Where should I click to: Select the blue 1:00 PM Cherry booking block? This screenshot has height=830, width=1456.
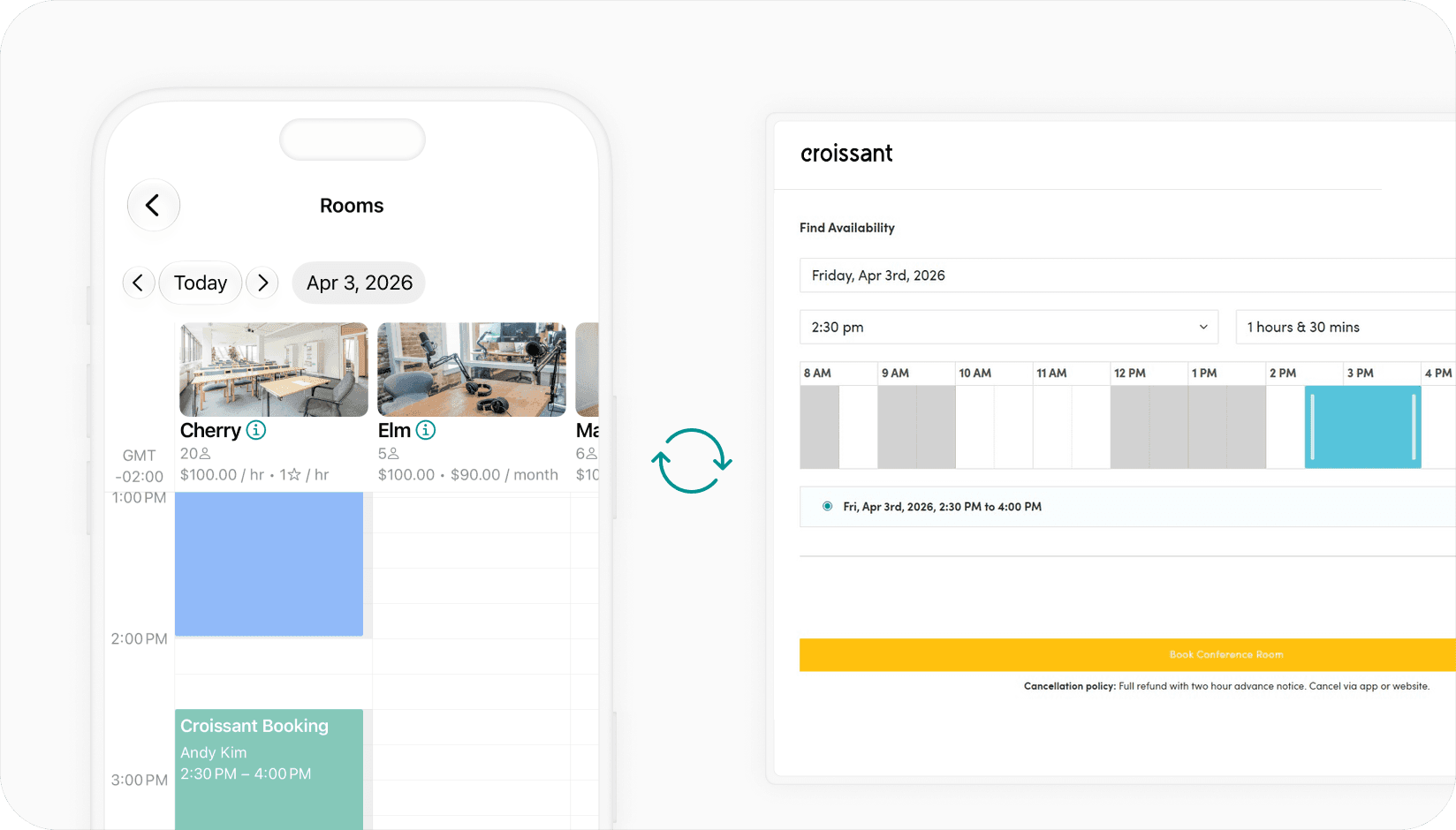(269, 563)
